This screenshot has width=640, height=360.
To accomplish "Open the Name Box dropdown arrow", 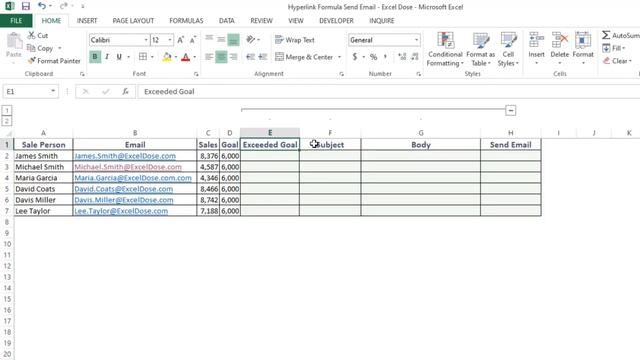I will [x=53, y=91].
